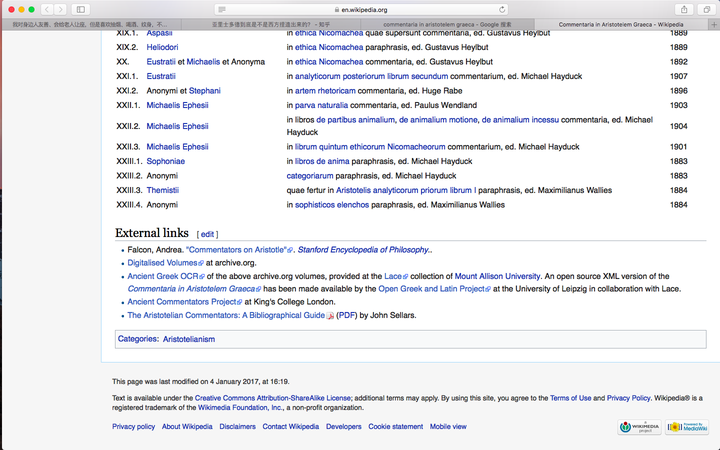The height and width of the screenshot is (450, 720).
Task: Open the Disclaimers link
Action: pyautogui.click(x=237, y=427)
